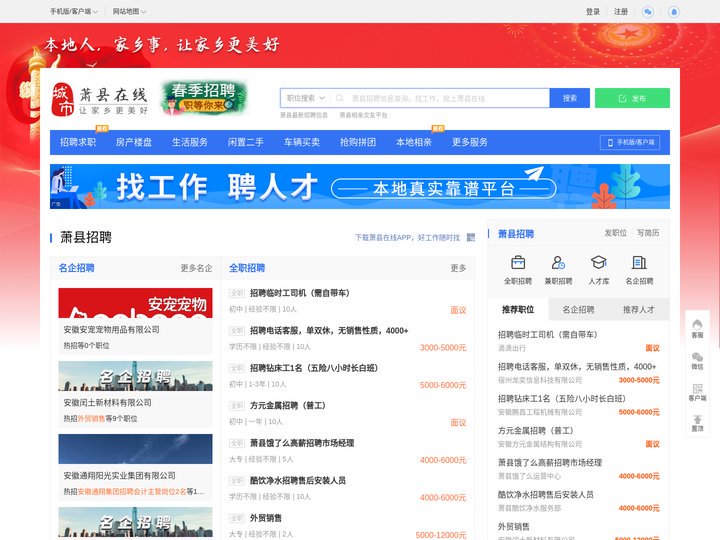Screen dimensions: 720x540
Task: Open 安徽通翔阳光实业集团有限公司 company link
Action: click(x=119, y=476)
